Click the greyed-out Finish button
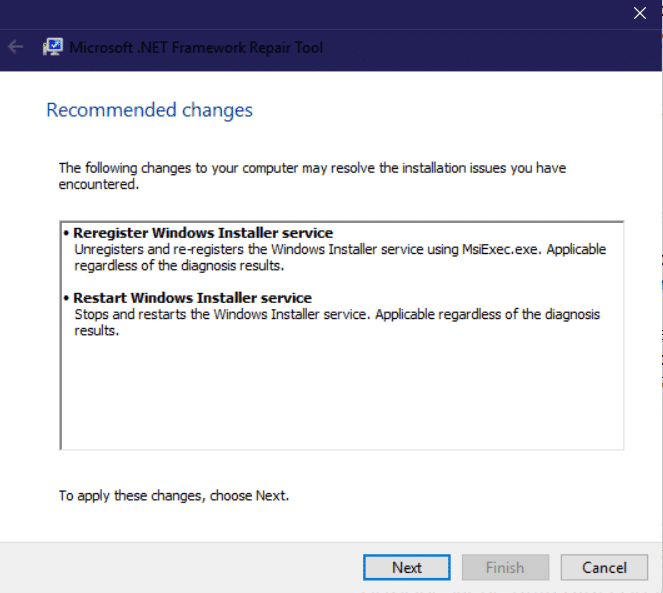Viewport: 663px width, 593px height. (x=505, y=567)
